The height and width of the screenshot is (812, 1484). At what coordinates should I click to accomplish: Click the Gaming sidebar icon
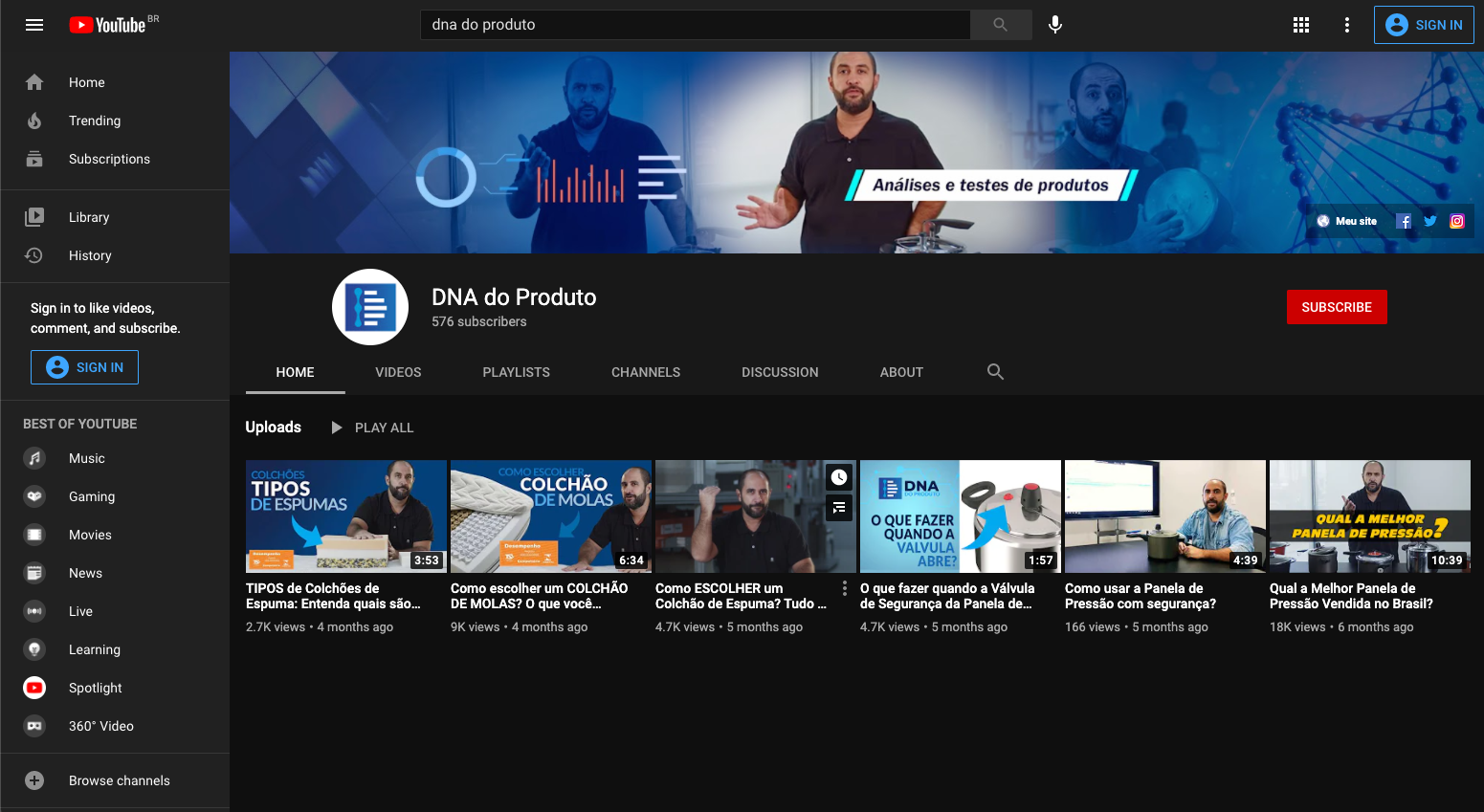[34, 496]
